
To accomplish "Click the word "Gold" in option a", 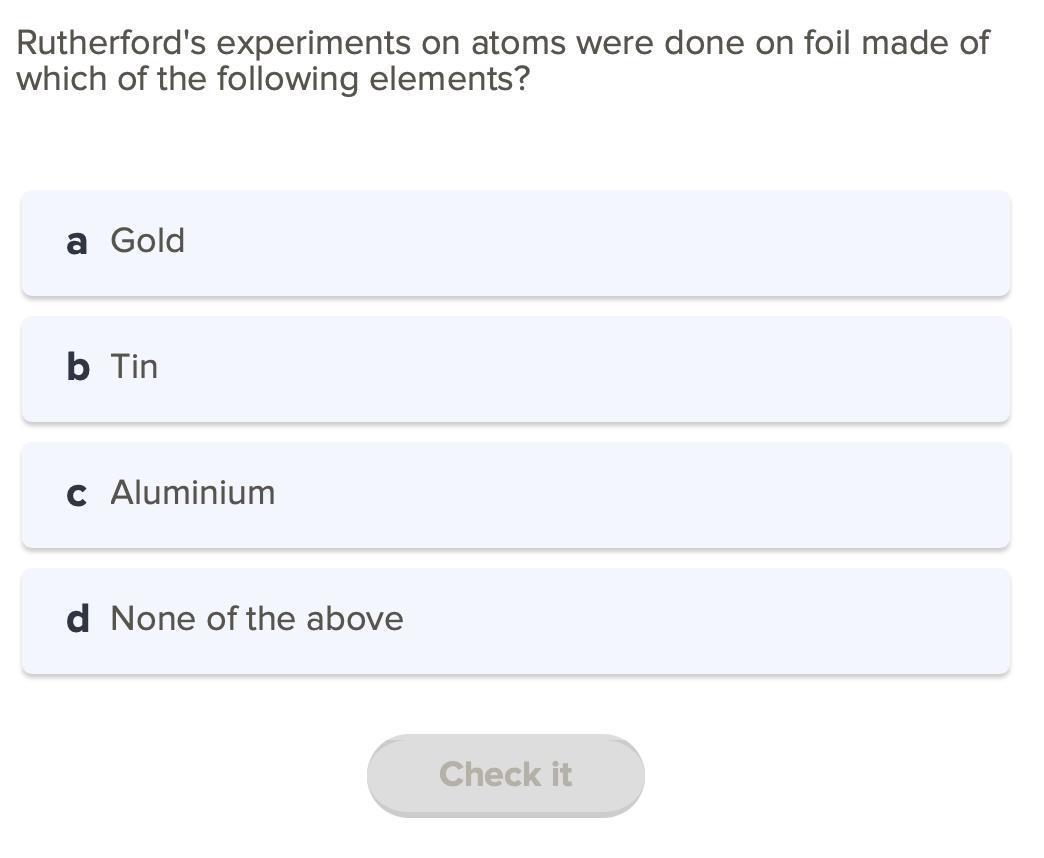I will click(147, 241).
